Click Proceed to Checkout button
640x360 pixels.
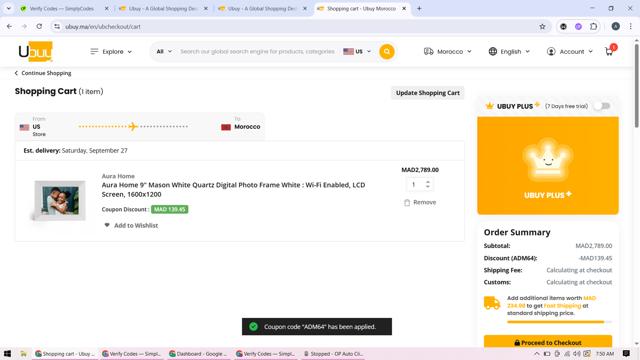click(548, 342)
